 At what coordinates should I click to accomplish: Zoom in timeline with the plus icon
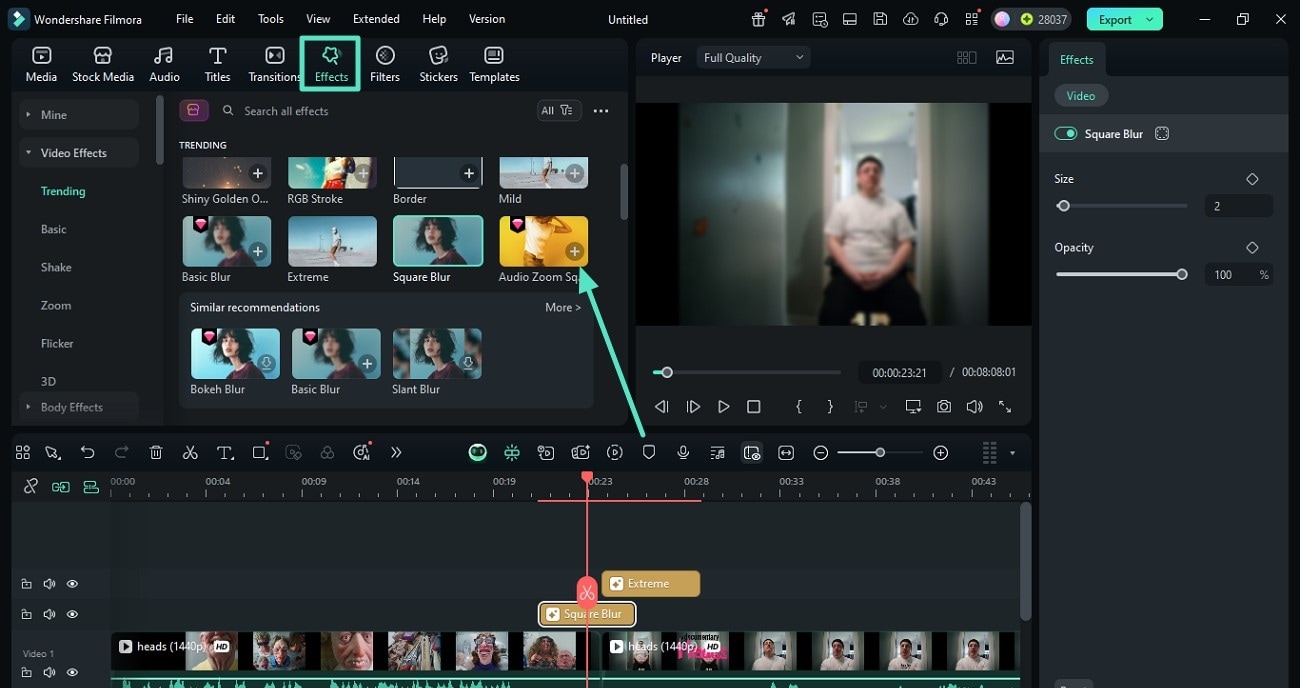940,453
